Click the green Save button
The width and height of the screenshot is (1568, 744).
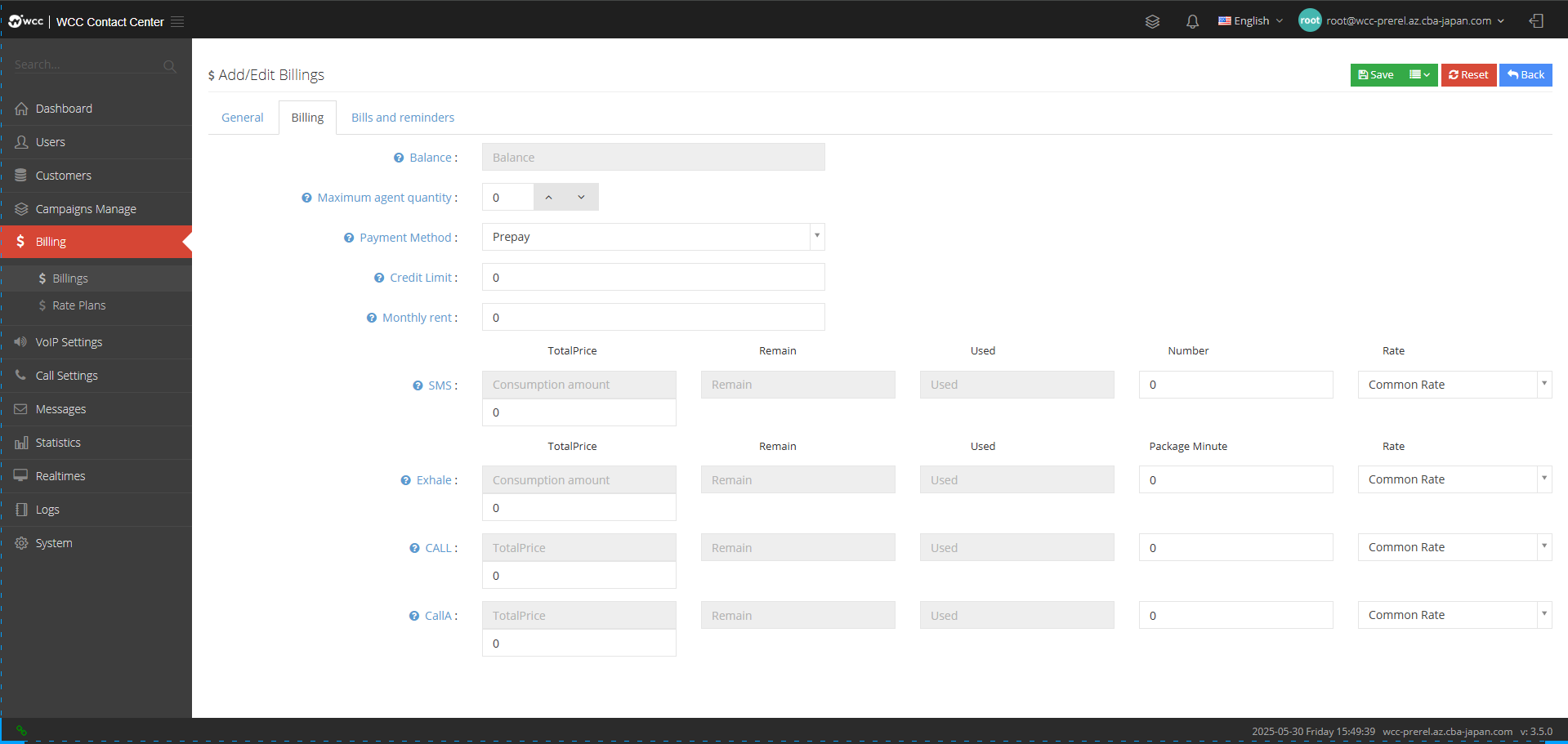tap(1376, 75)
